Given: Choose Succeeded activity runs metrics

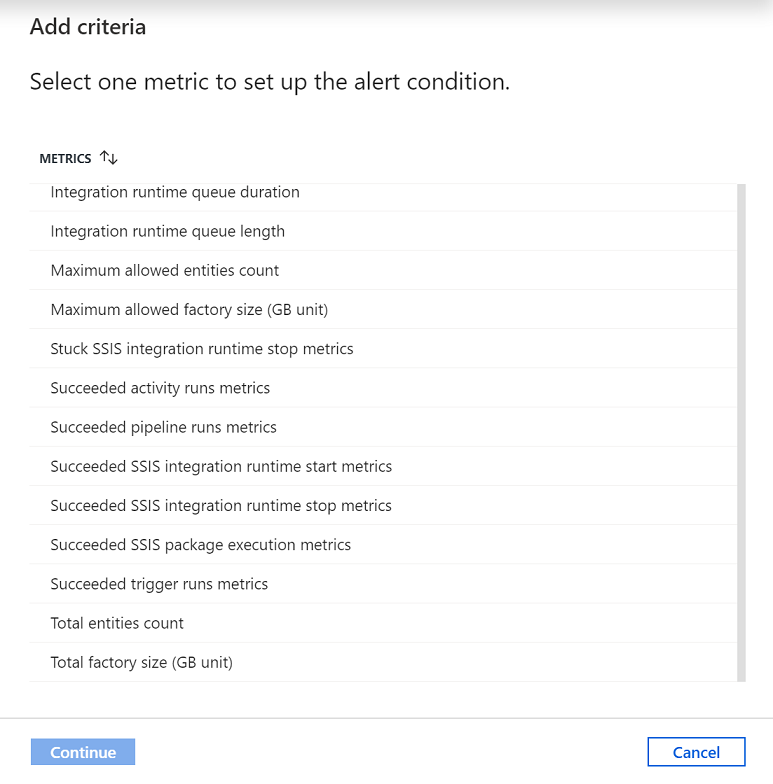Looking at the screenshot, I should (x=160, y=388).
